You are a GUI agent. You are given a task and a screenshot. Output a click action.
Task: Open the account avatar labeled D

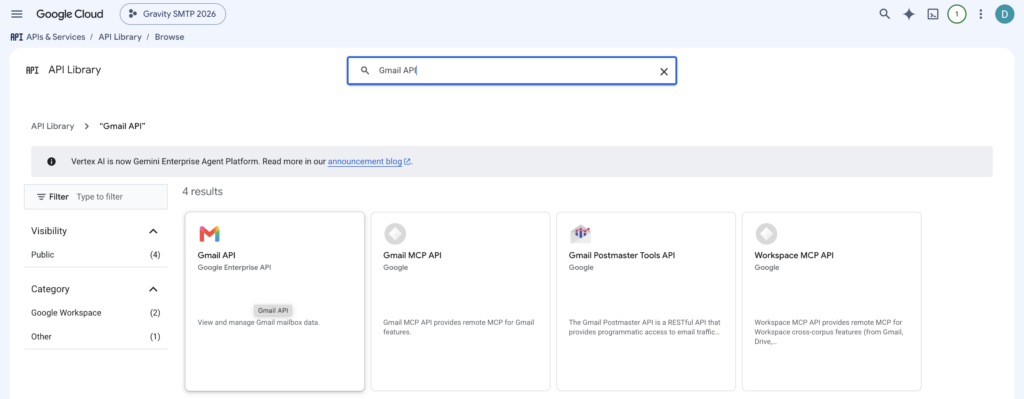tap(1004, 14)
